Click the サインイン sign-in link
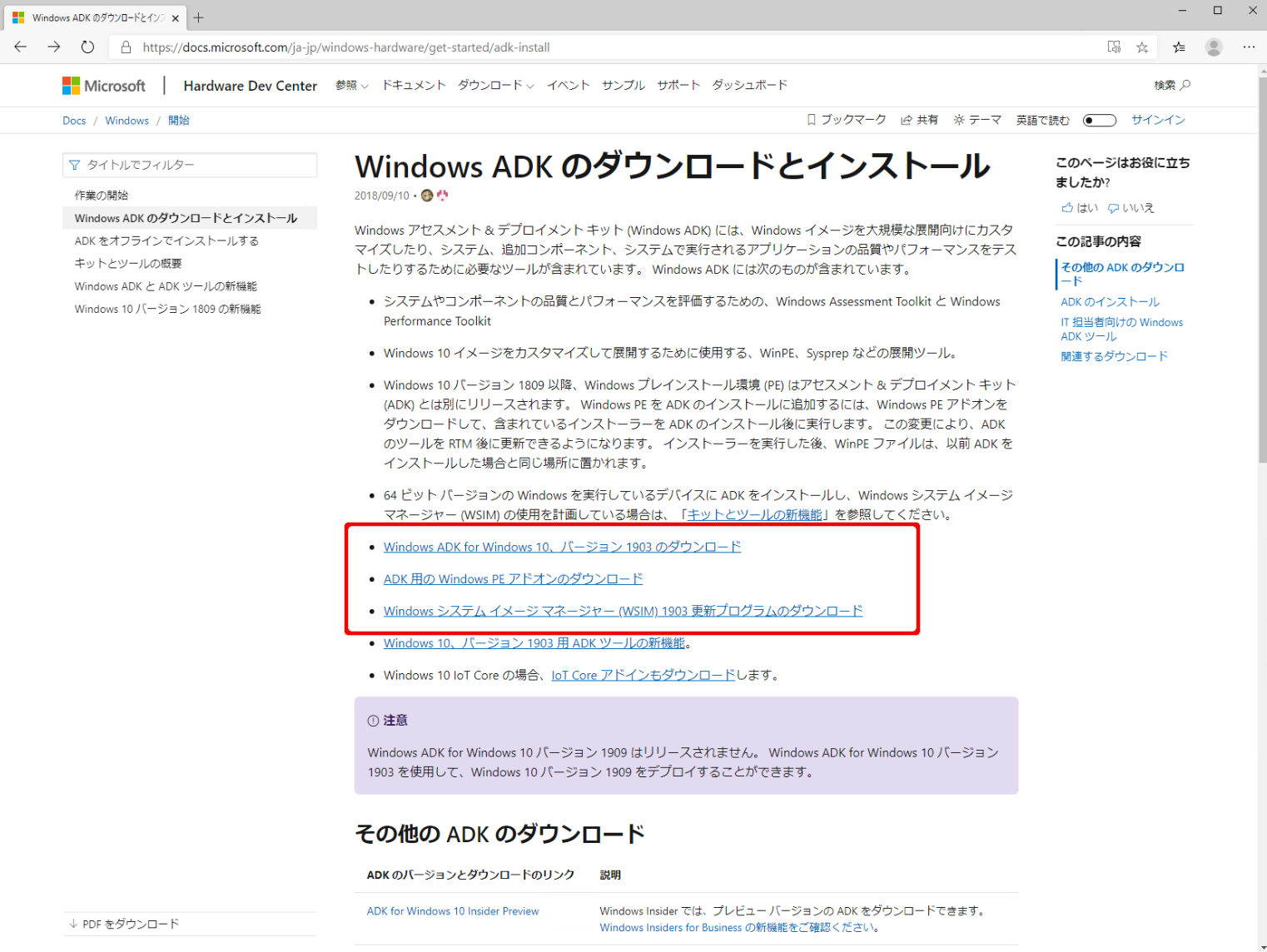This screenshot has height=952, width=1267. pos(1158,120)
